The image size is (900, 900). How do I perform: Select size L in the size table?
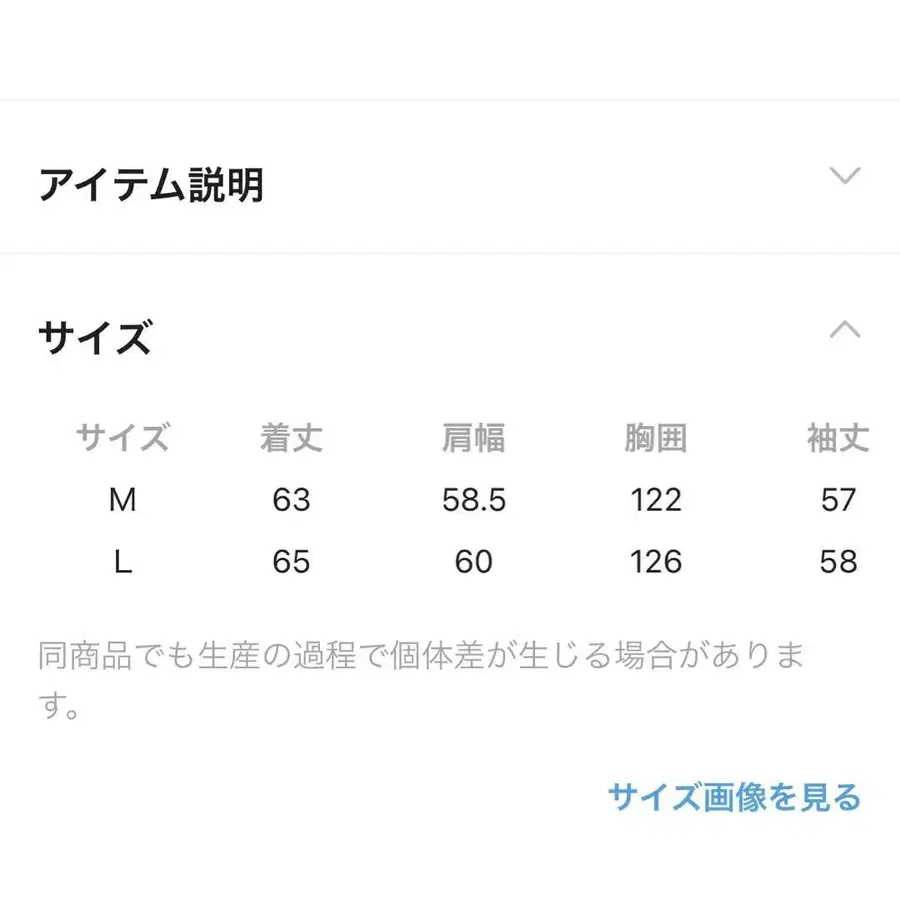122,562
